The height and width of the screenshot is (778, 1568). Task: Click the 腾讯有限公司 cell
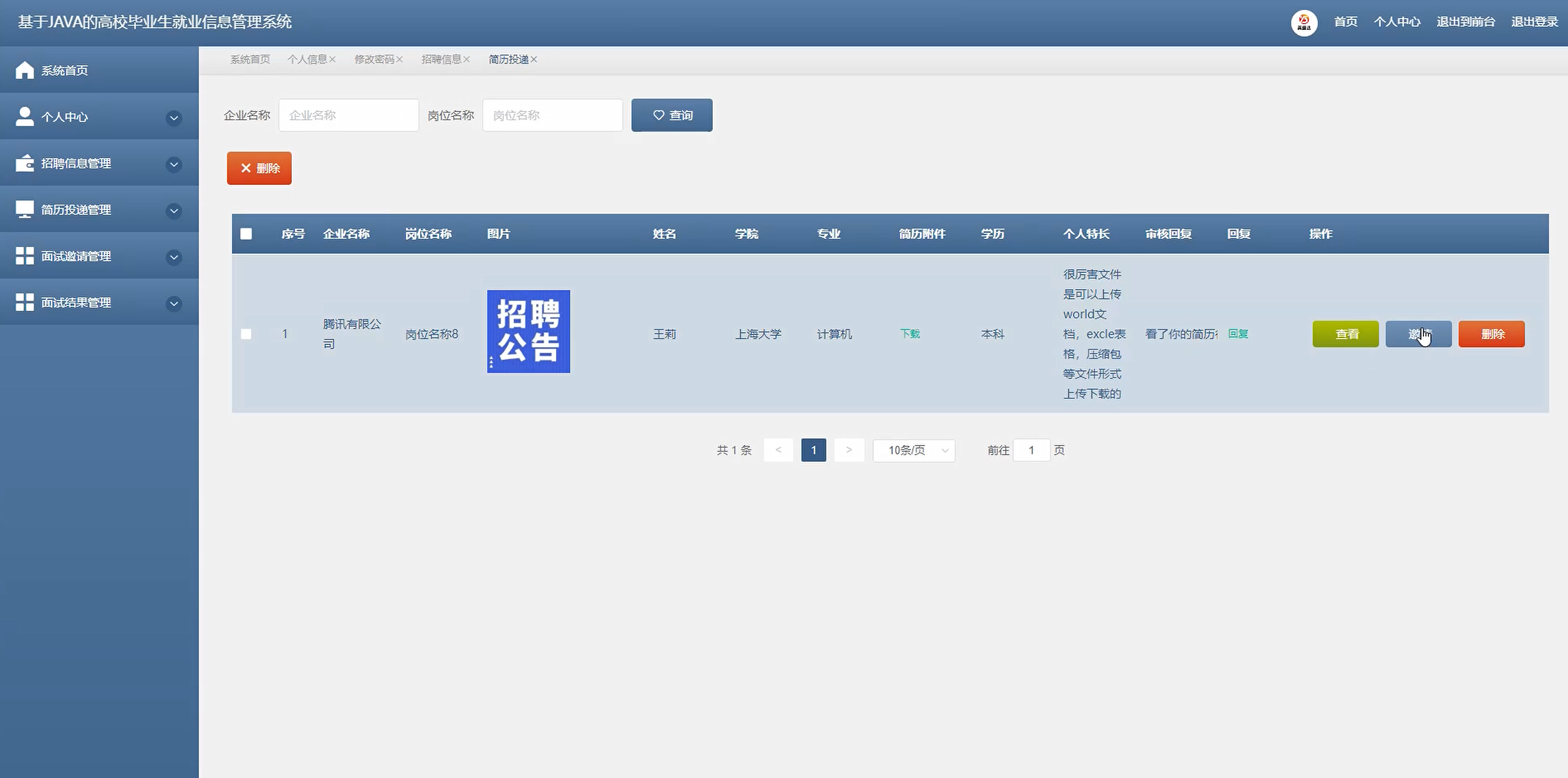(x=352, y=334)
